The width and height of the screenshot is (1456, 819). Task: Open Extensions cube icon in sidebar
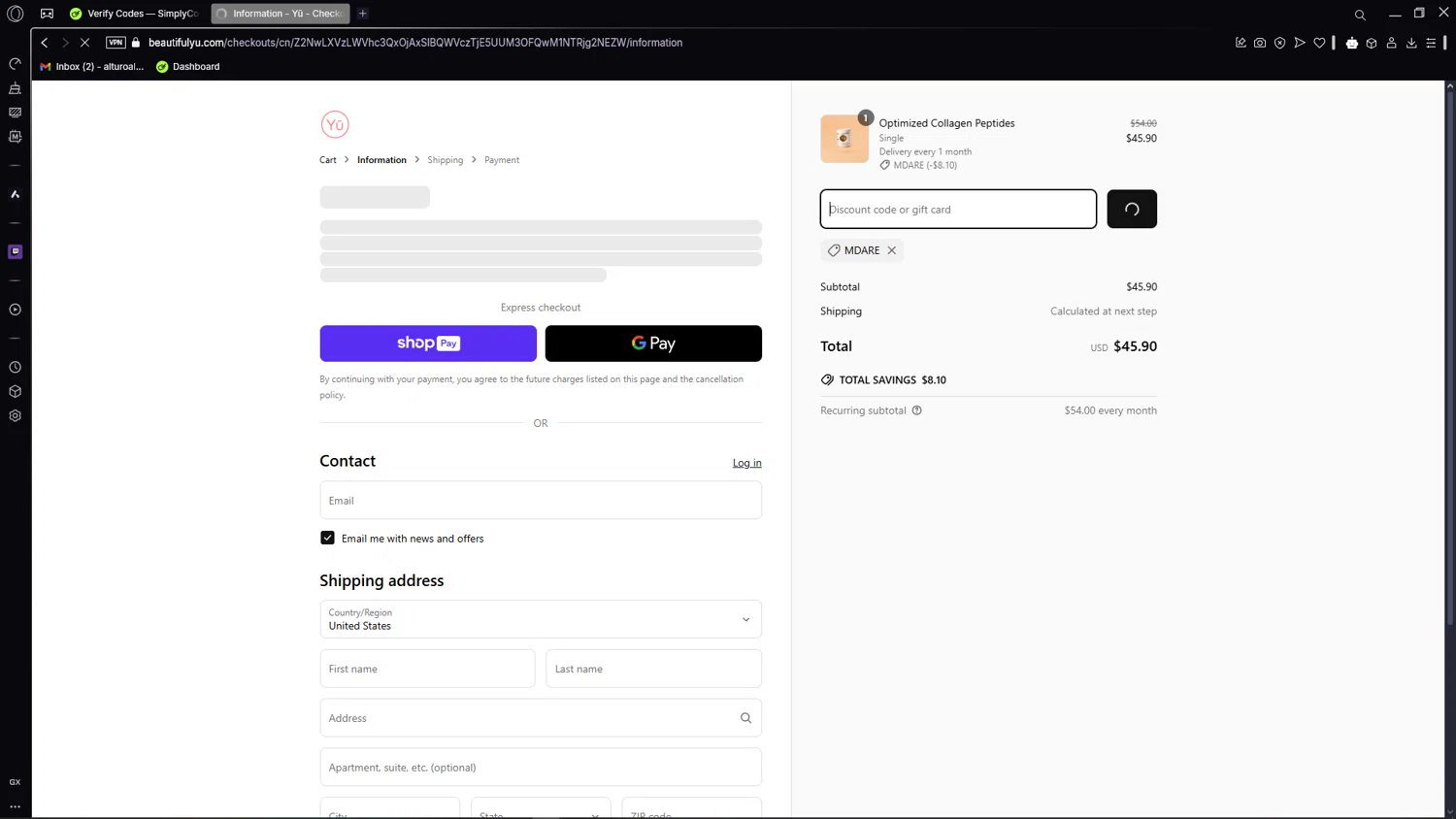click(x=15, y=392)
